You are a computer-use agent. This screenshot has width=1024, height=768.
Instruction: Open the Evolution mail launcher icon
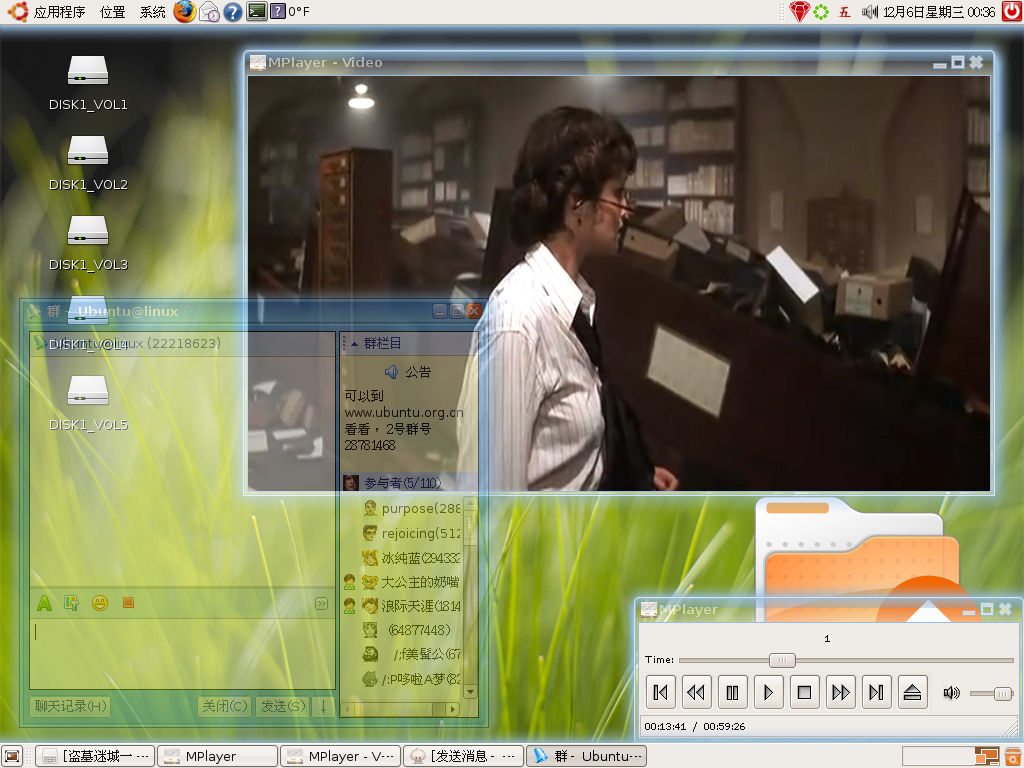[x=209, y=12]
